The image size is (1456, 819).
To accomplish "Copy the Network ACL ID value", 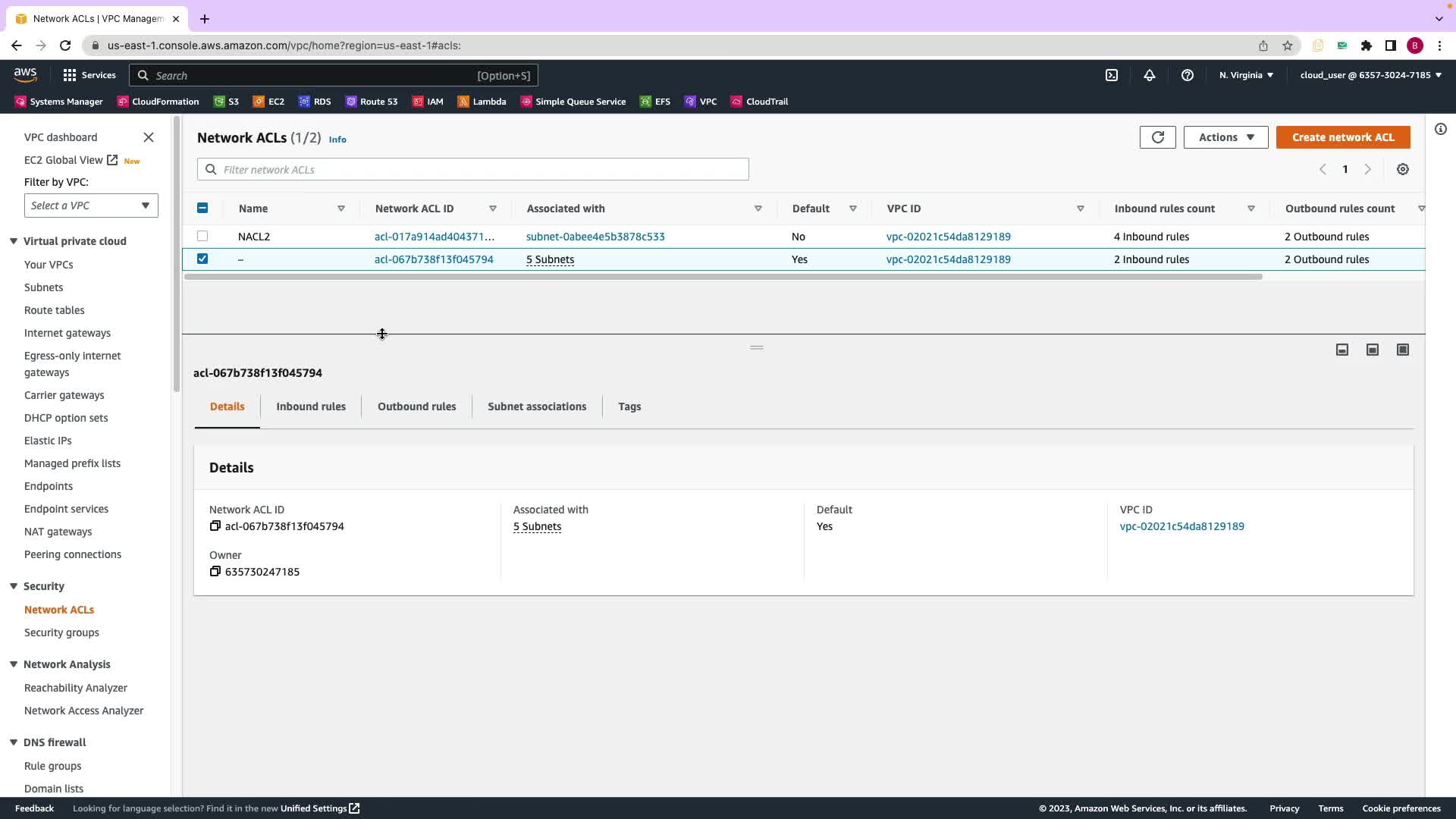I will coord(215,526).
